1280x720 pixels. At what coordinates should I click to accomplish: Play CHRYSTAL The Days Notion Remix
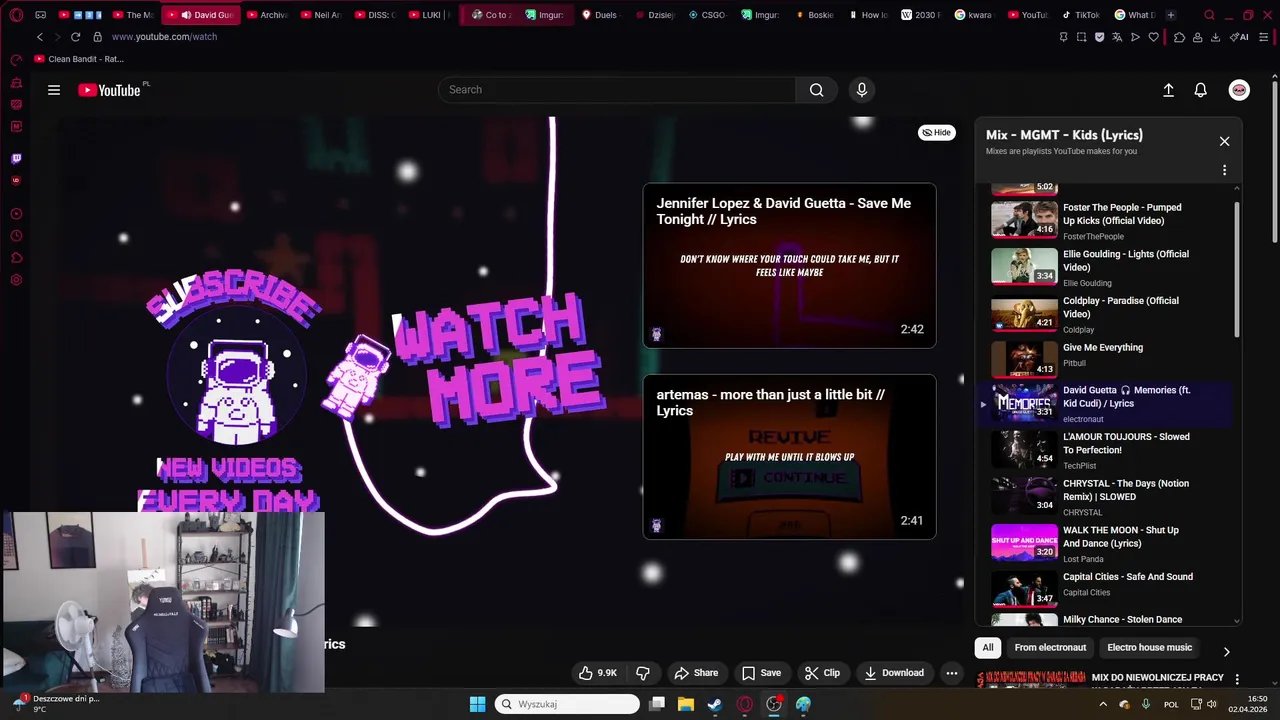1108,497
